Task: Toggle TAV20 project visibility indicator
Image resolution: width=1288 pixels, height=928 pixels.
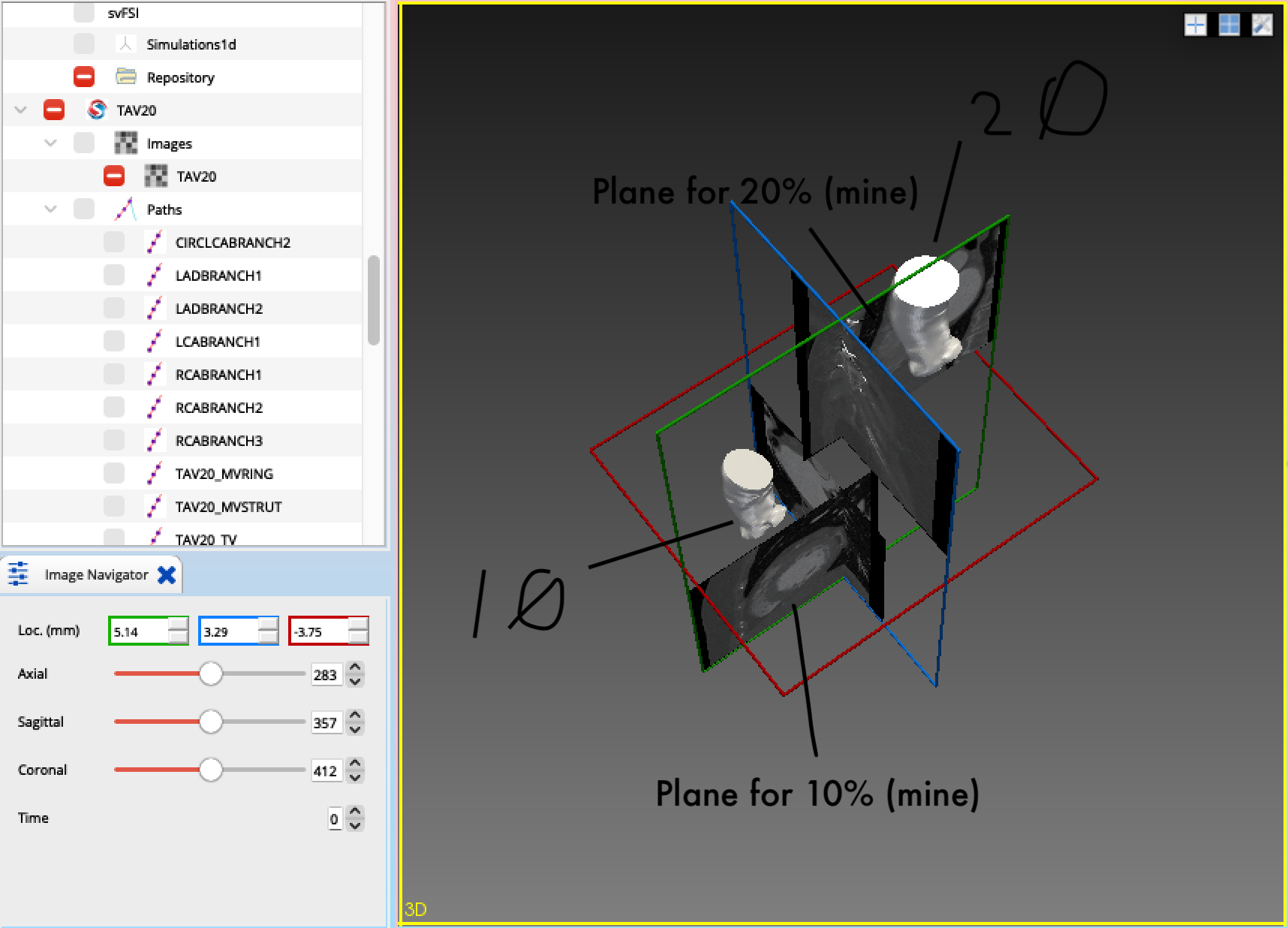Action: coord(54,110)
